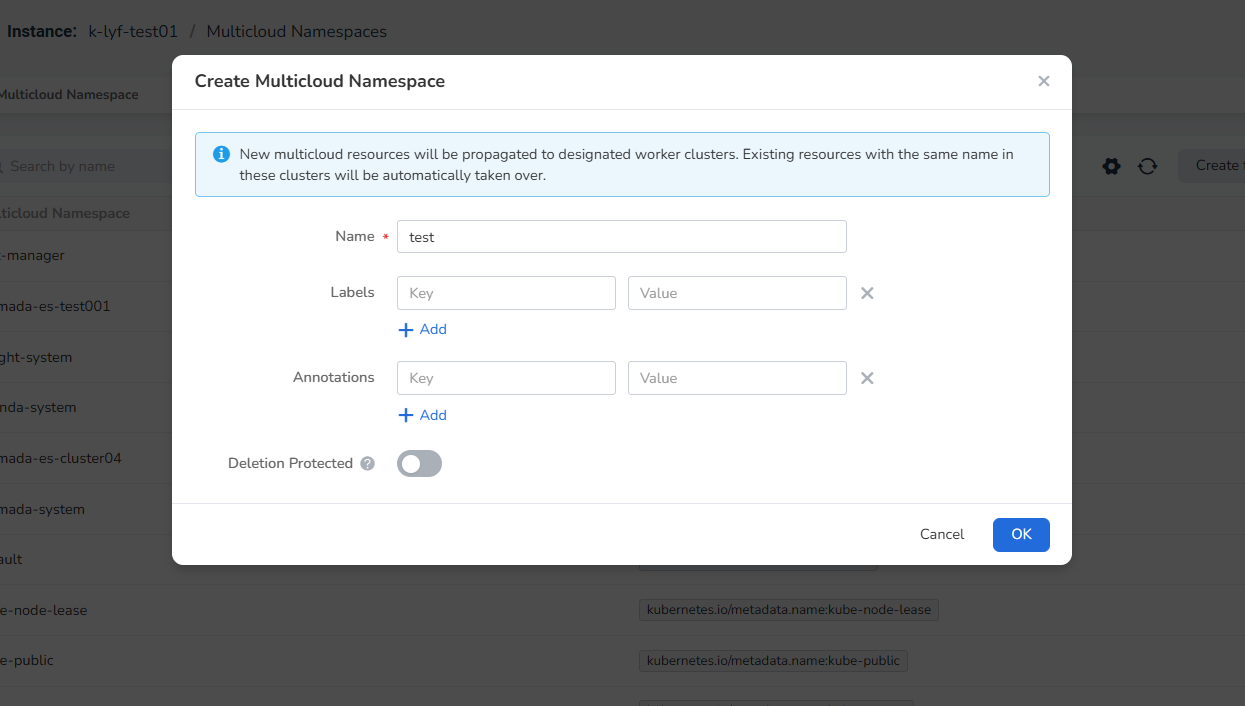This screenshot has height=706, width=1245.
Task: Focus the Labels Value field
Action: click(737, 293)
